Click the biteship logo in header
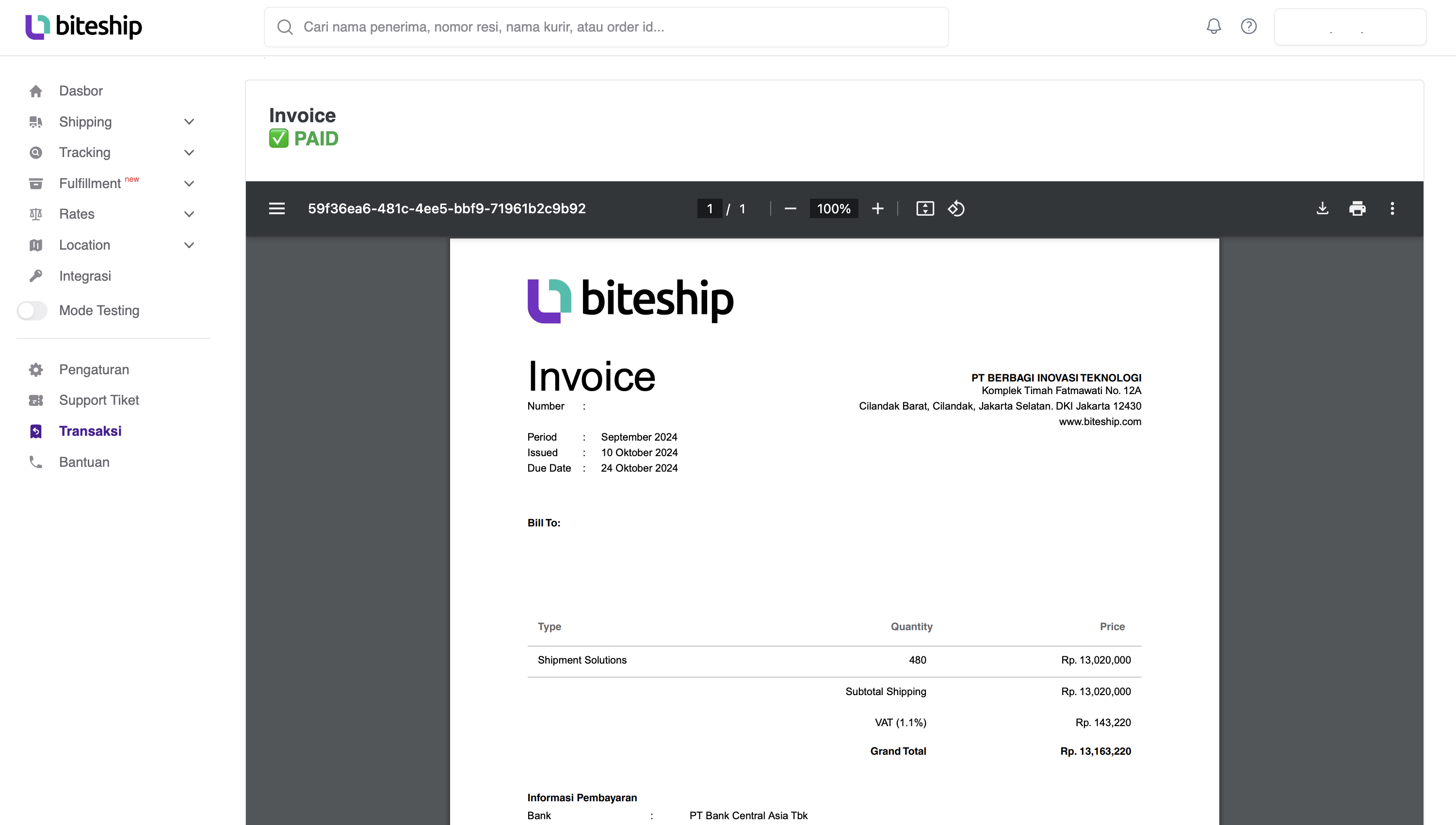Image resolution: width=1456 pixels, height=825 pixels. [84, 27]
